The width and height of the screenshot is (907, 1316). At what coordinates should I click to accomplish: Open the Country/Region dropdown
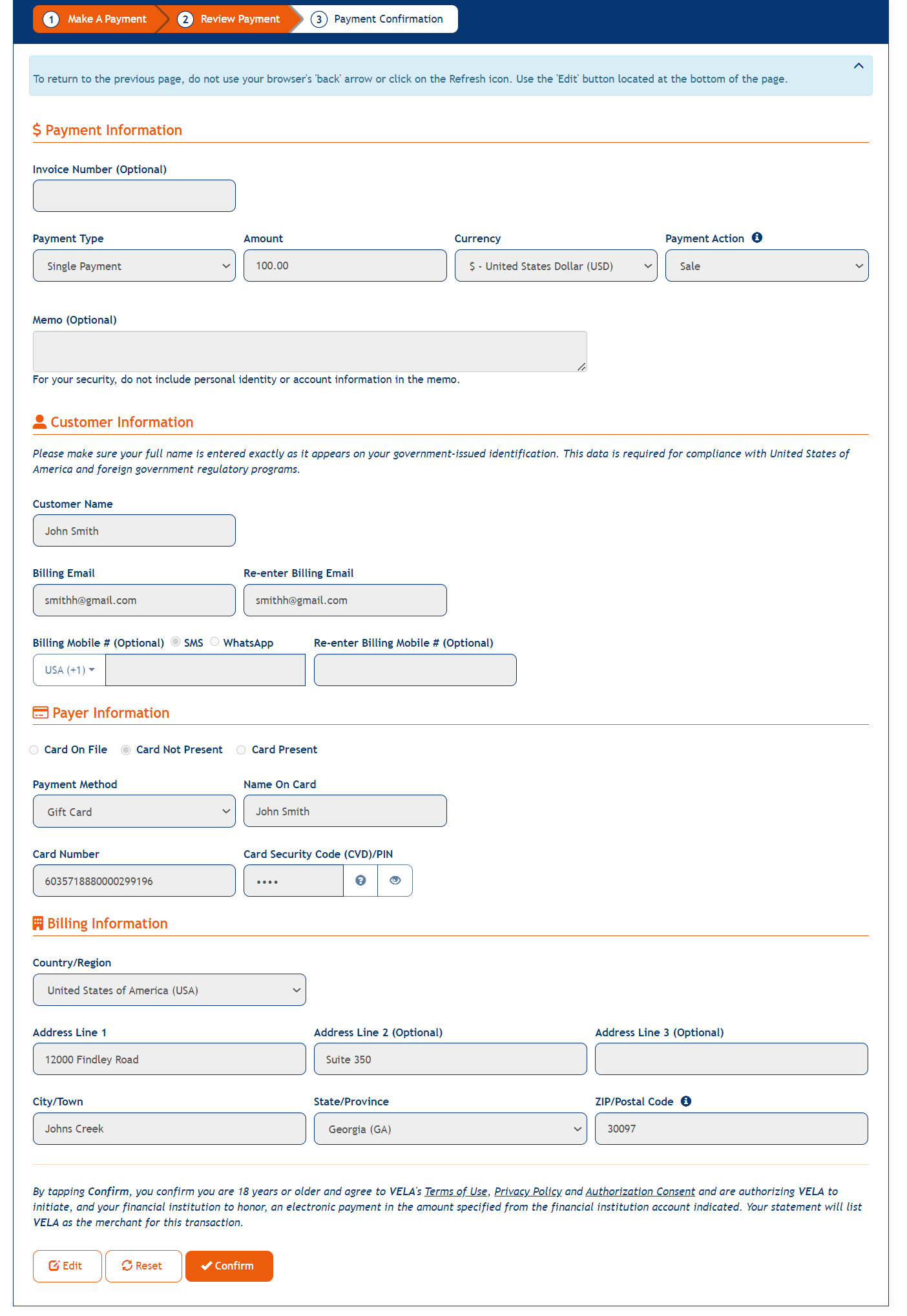point(169,990)
